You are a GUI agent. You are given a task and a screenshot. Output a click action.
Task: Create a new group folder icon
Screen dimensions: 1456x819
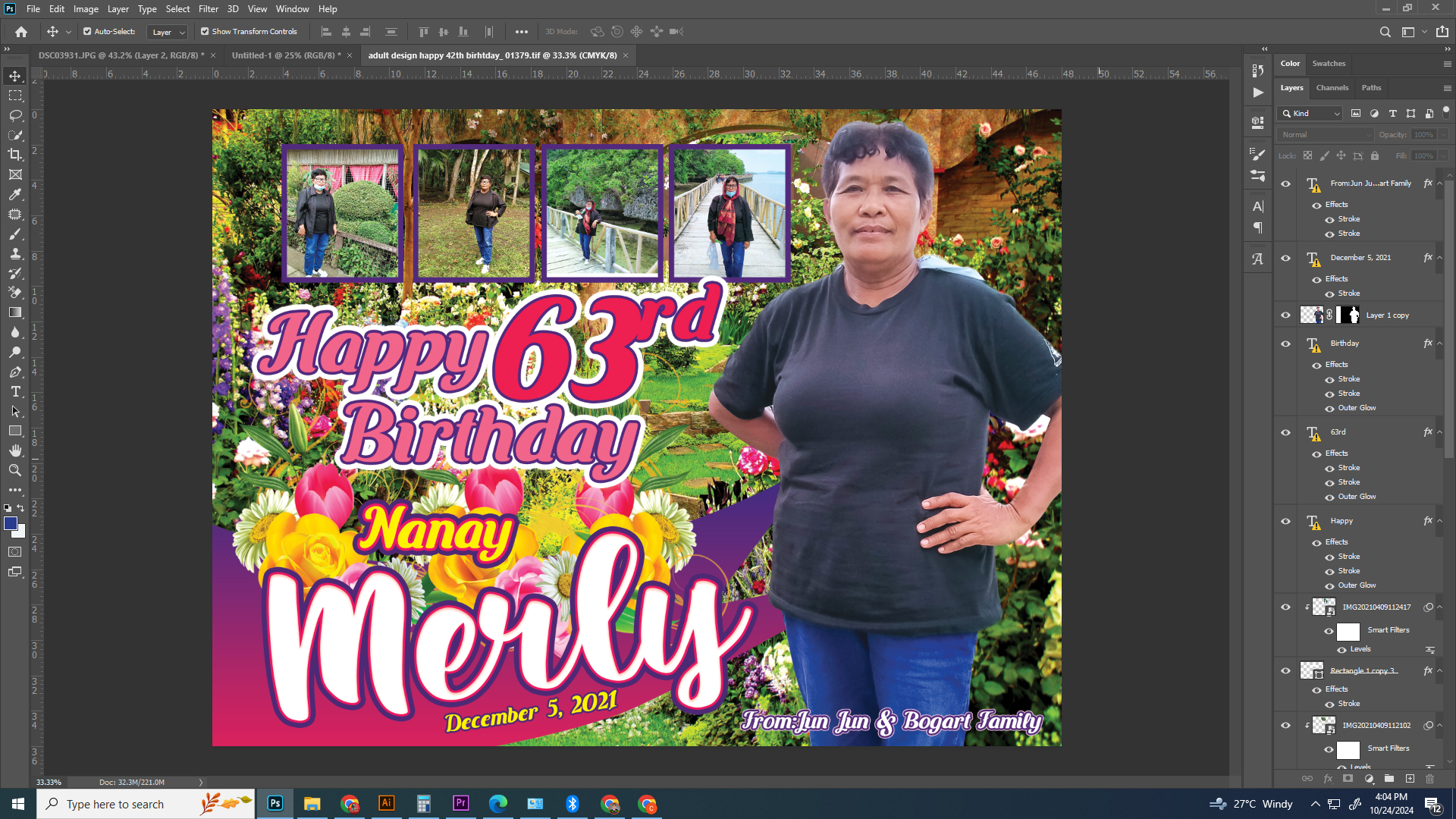click(1389, 779)
